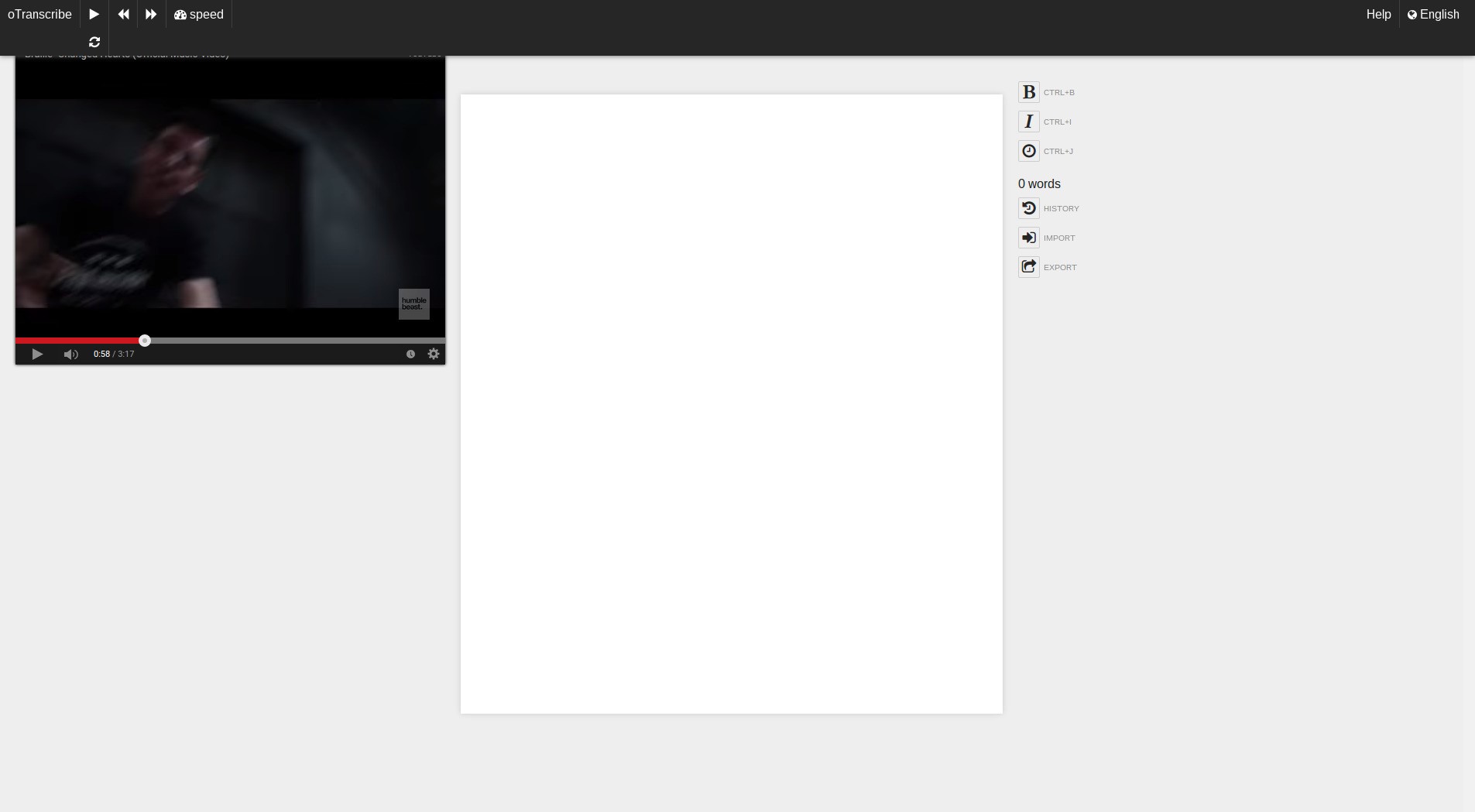1475x812 pixels.
Task: Click the Import icon
Action: tap(1028, 238)
